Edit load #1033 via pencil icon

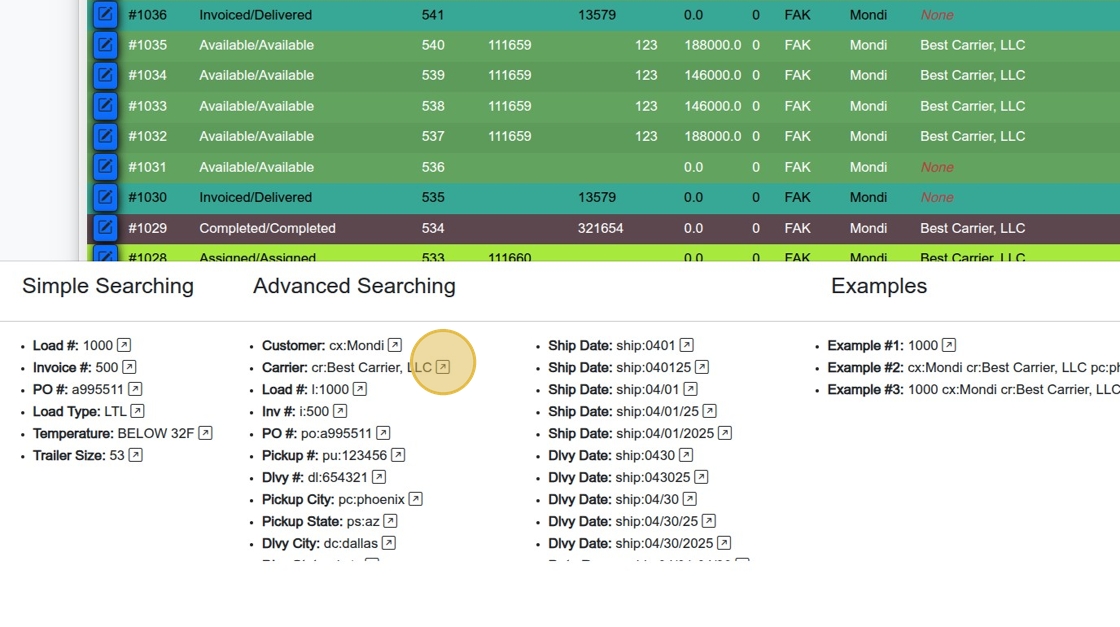(x=105, y=106)
